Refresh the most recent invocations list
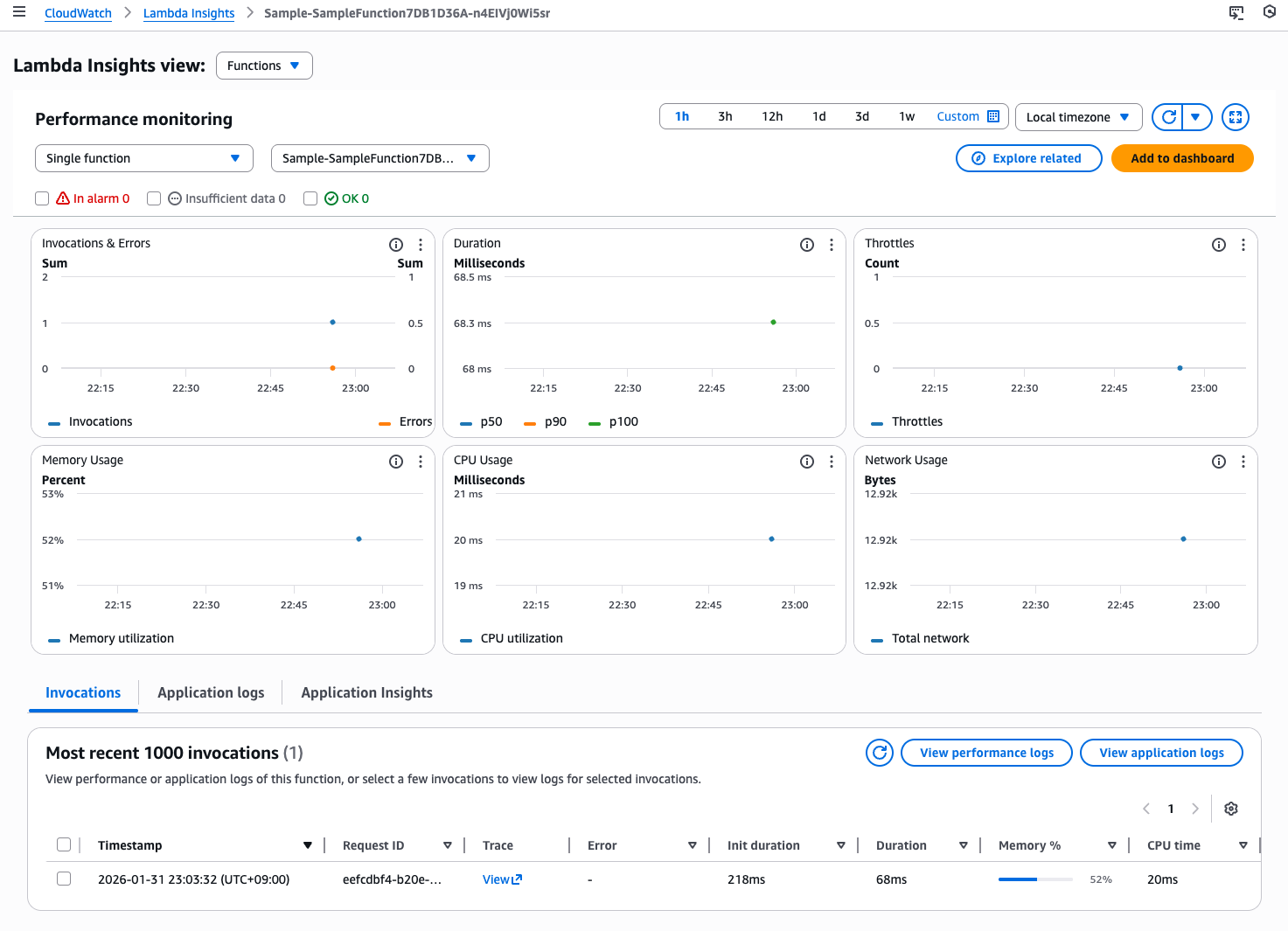Screen dimensions: 1288x931 tap(879, 753)
